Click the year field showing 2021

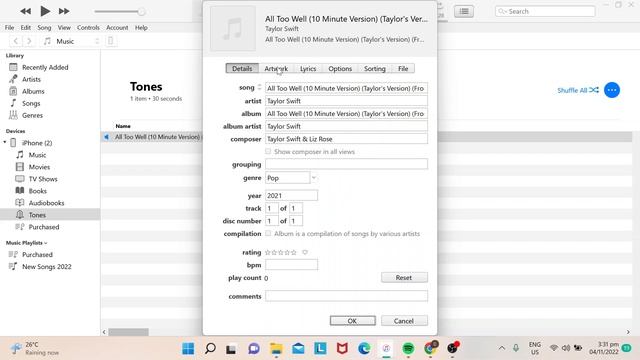click(291, 196)
